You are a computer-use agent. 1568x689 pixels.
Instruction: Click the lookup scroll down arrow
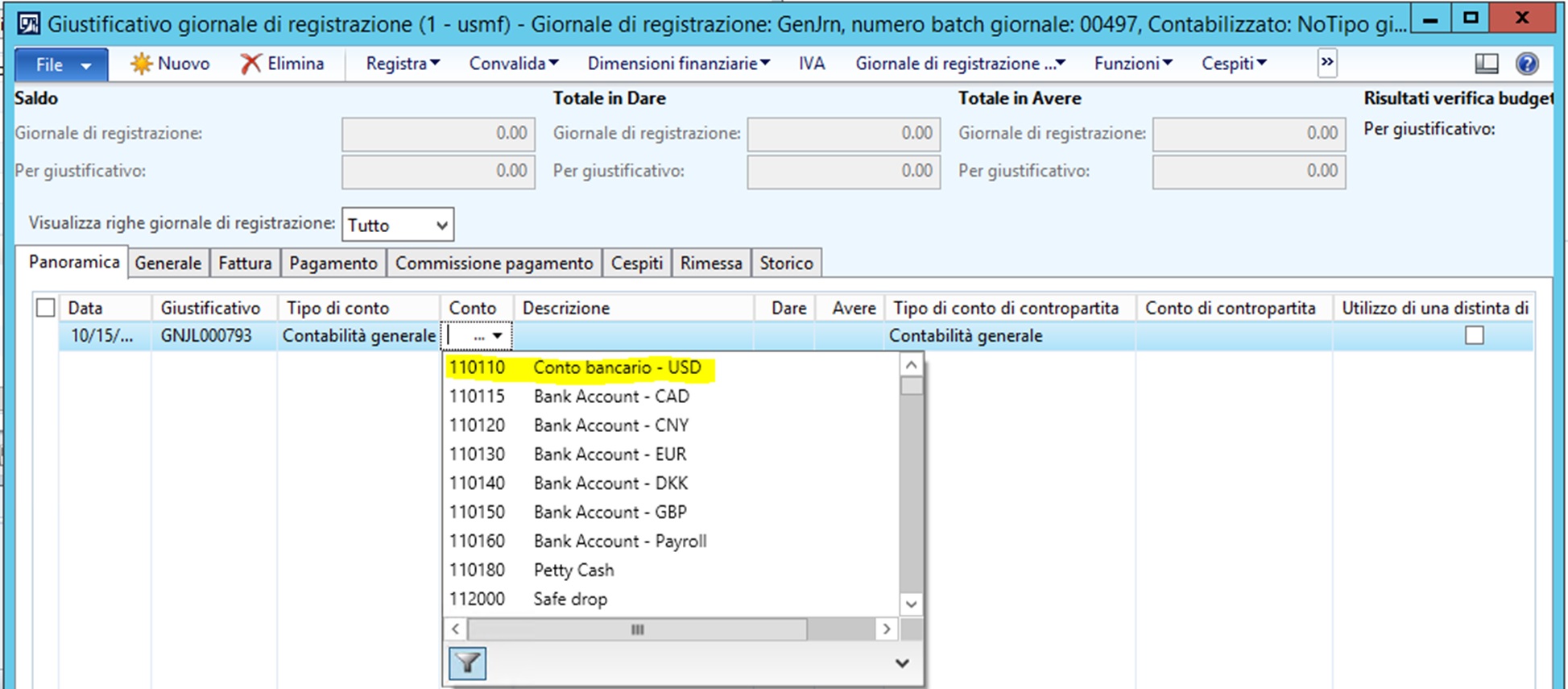[911, 604]
